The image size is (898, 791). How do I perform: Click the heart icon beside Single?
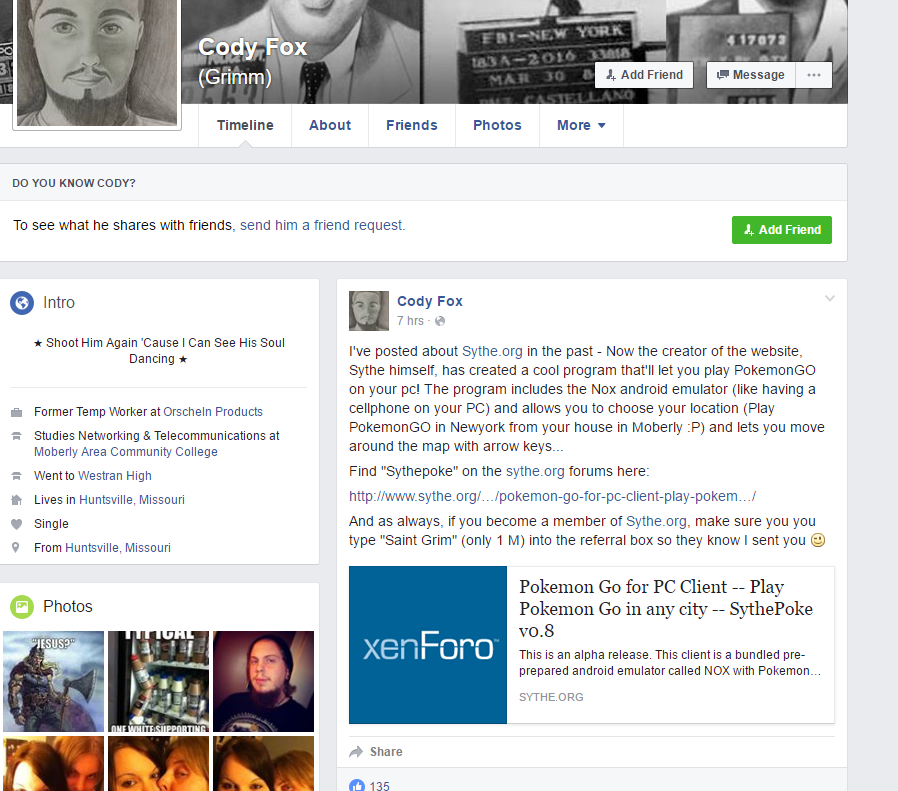pyautogui.click(x=17, y=524)
